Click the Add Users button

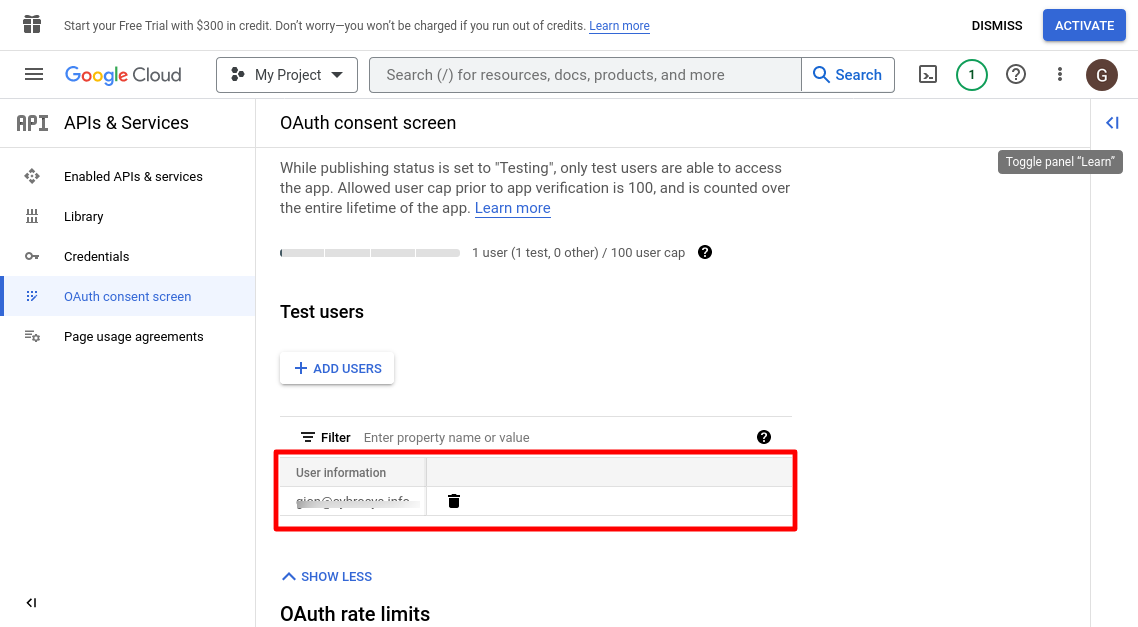[337, 369]
